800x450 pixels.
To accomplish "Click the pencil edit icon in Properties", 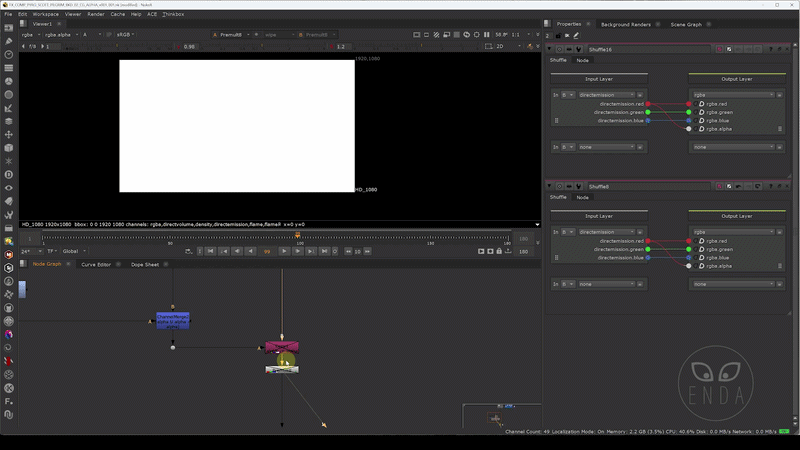I will point(576,36).
